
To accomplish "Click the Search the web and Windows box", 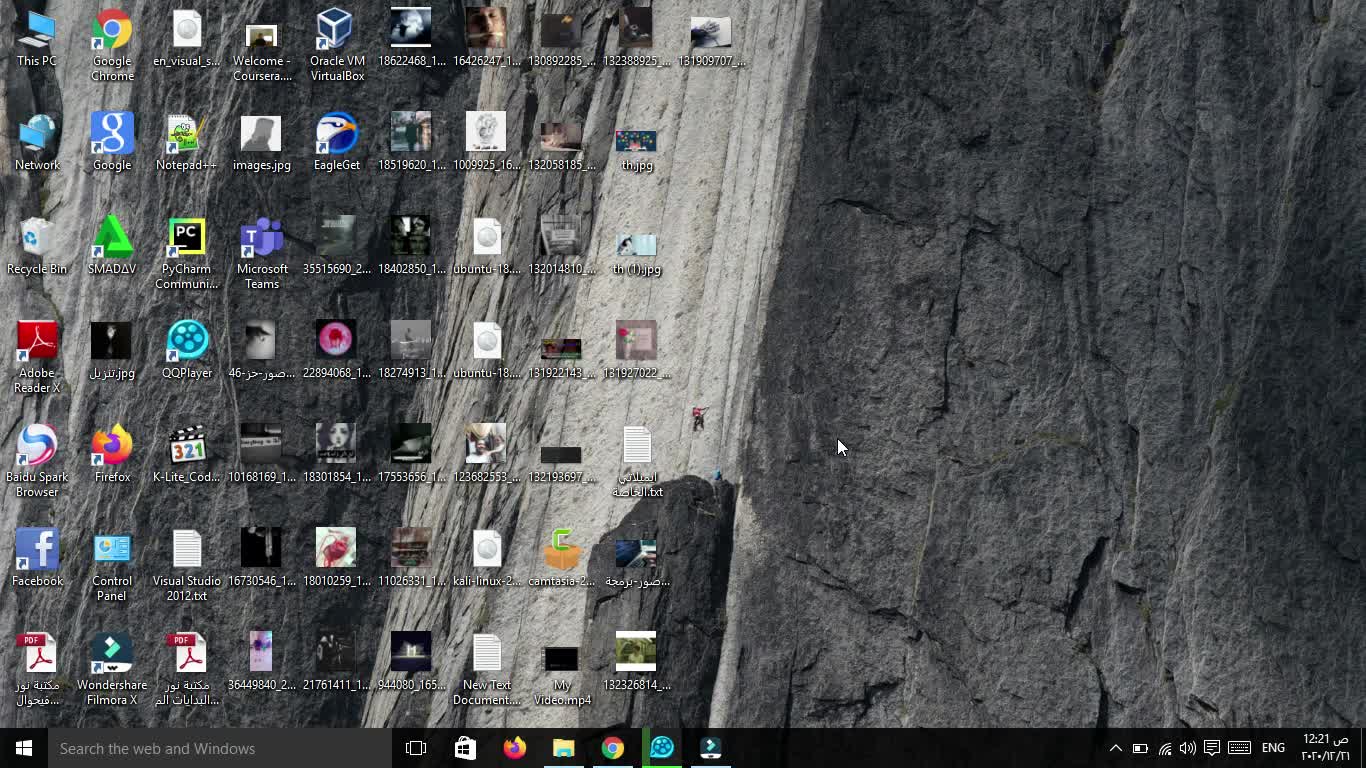I will (220, 748).
